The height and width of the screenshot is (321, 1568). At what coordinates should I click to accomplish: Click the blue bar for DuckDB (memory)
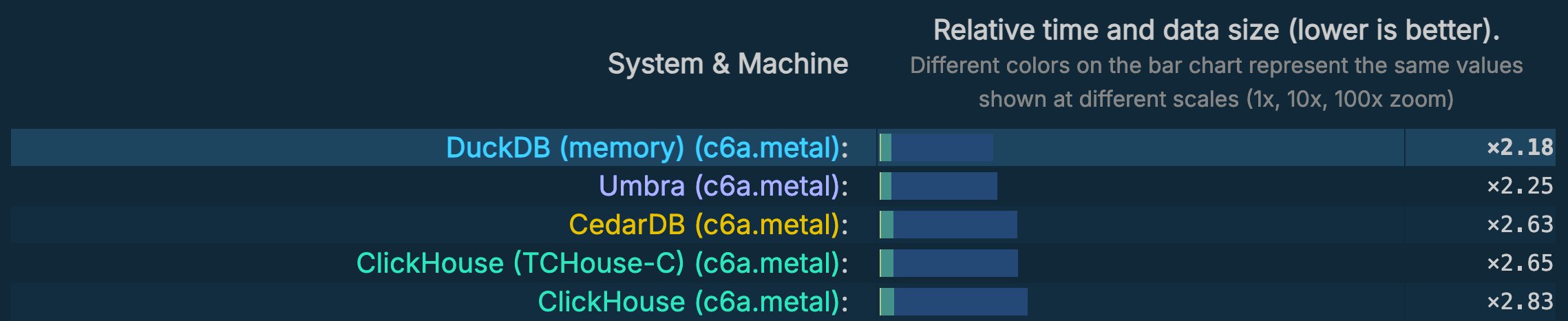coord(943,147)
